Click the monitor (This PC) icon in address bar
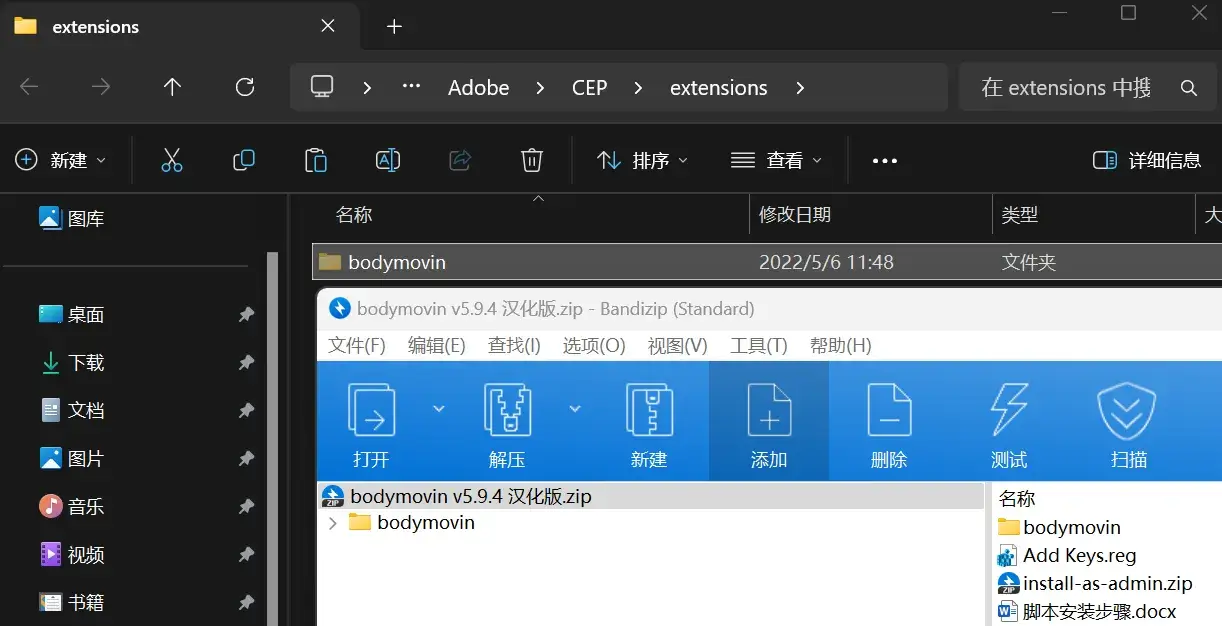1222x626 pixels. point(322,87)
